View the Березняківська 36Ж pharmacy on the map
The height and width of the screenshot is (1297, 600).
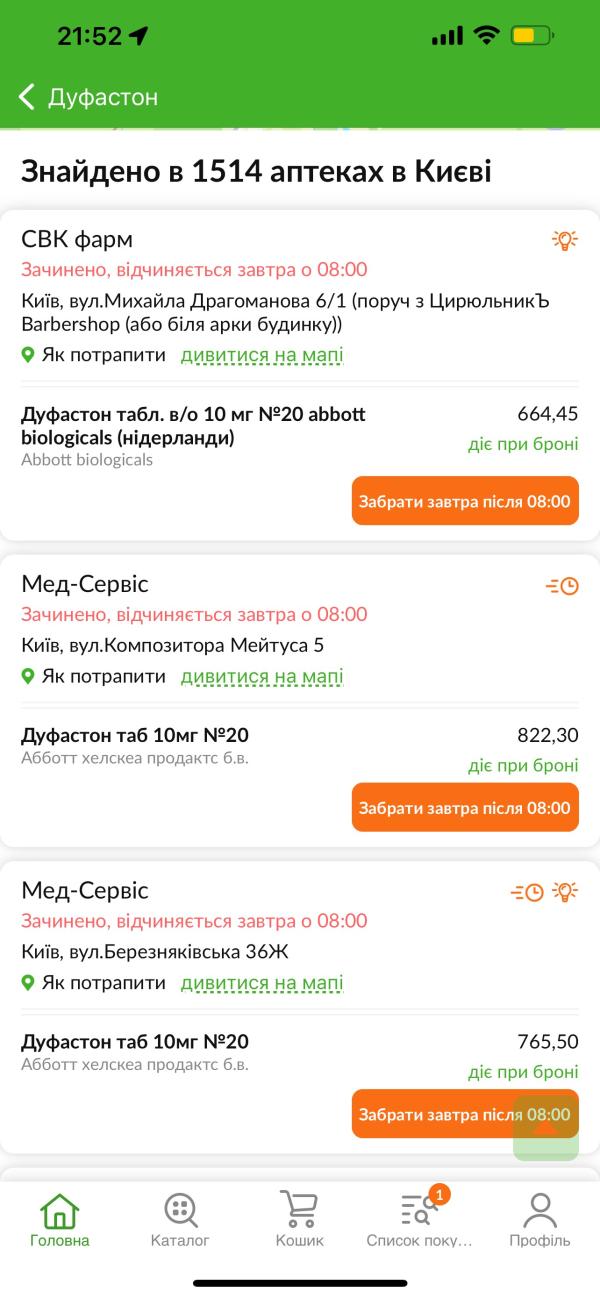262,983
